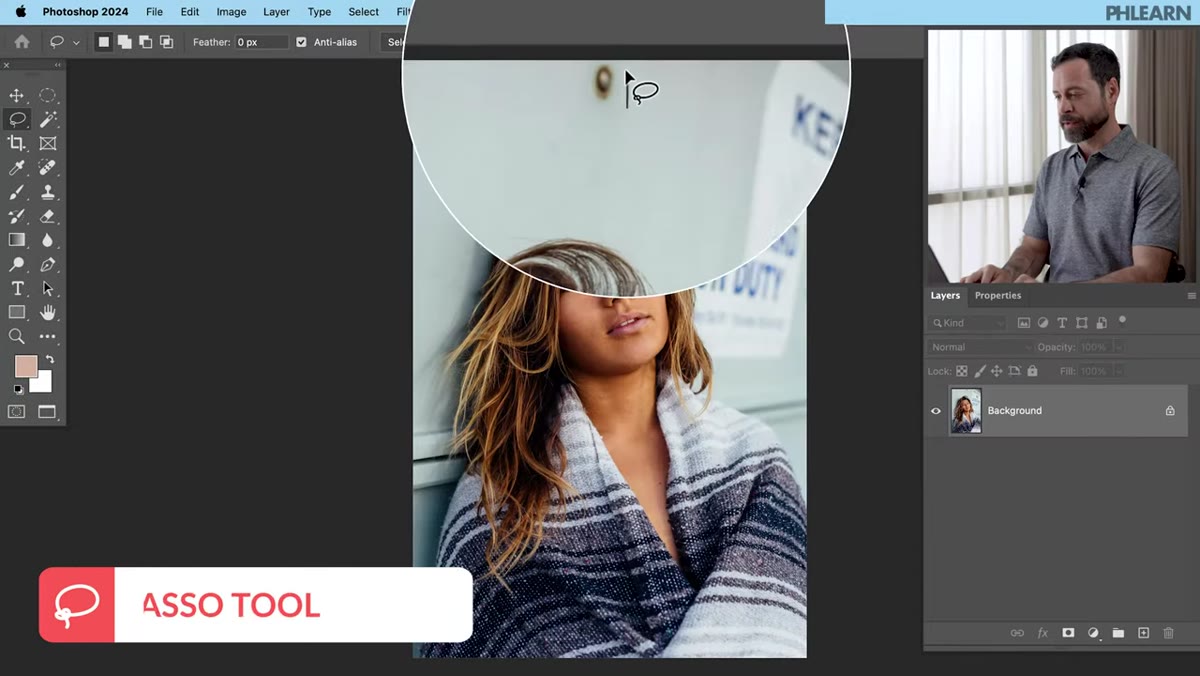
Task: Toggle layer filtering switch on or off
Action: pos(1122,321)
